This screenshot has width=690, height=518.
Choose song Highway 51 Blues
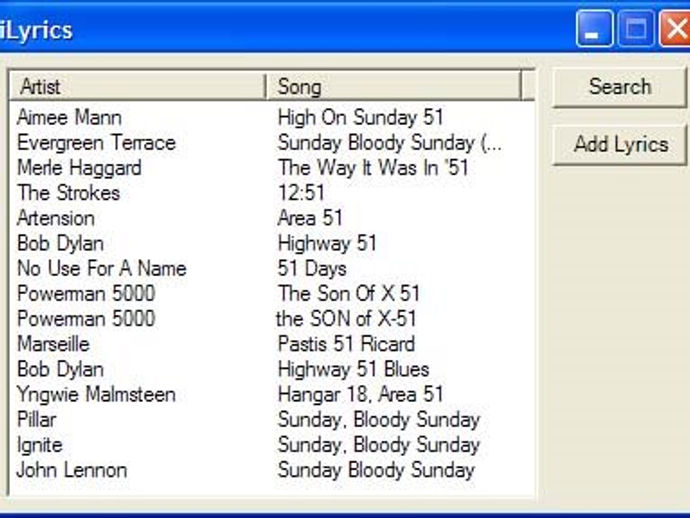coord(353,369)
